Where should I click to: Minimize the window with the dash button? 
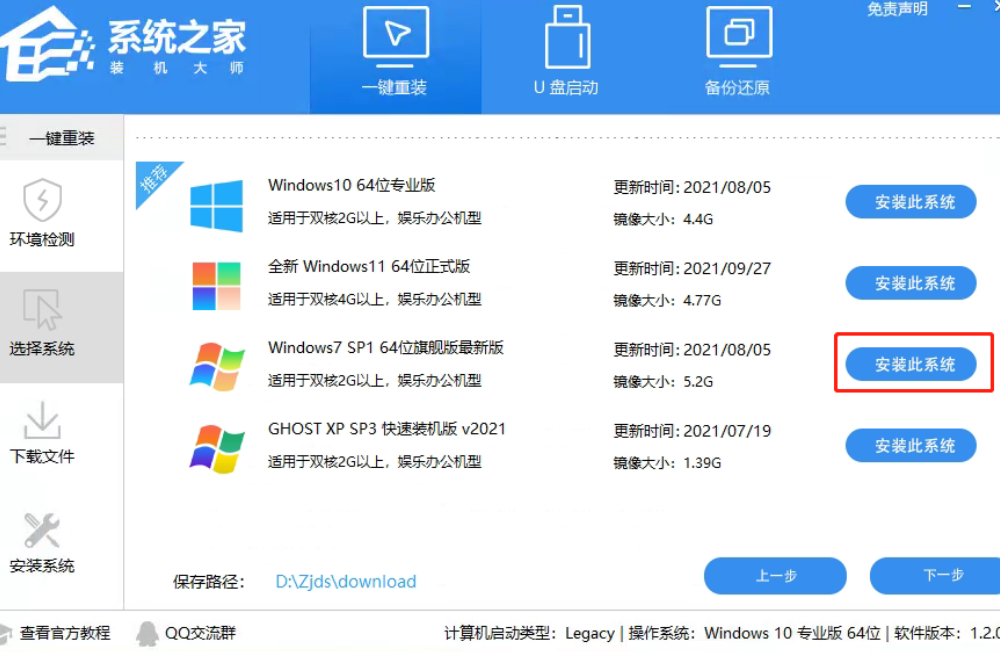[964, 6]
